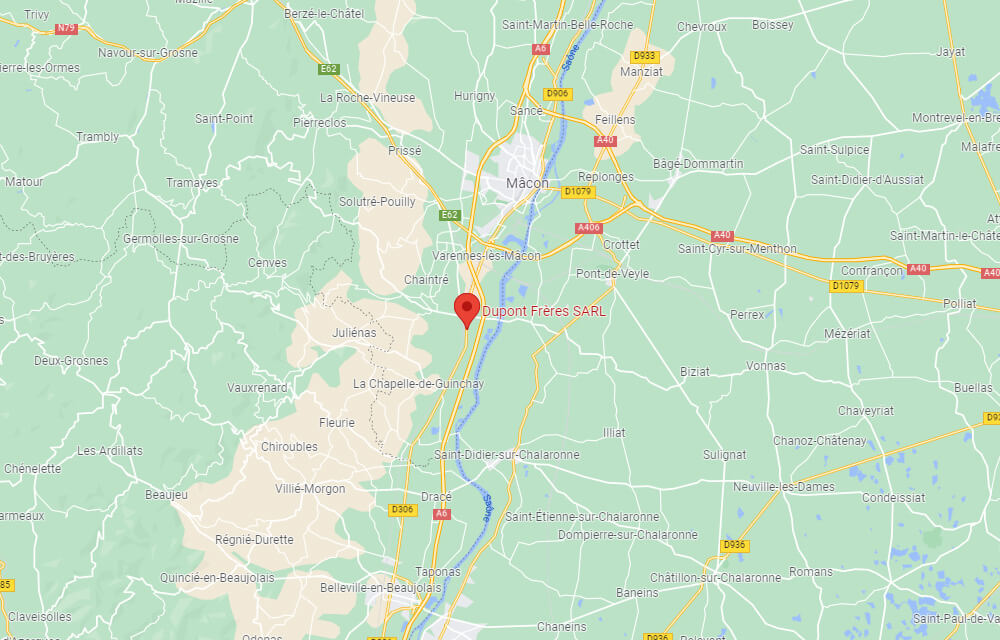The image size is (1000, 640).
Task: Click the D306 road badge near Dracé
Action: click(402, 509)
